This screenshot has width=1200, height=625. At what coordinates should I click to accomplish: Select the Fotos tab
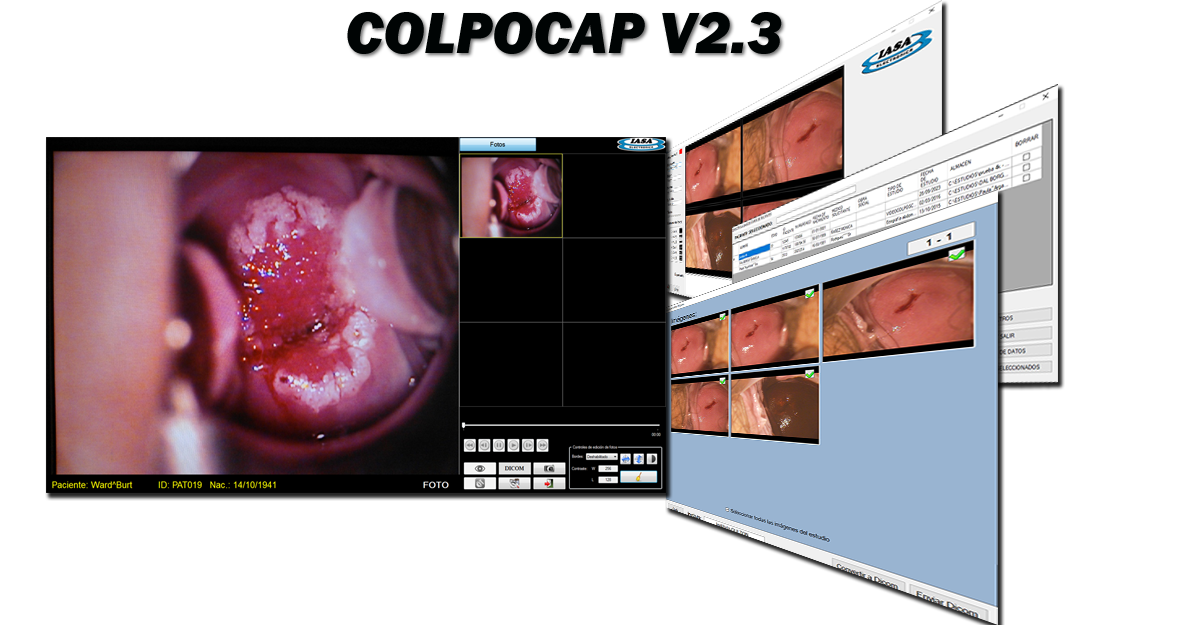[497, 145]
